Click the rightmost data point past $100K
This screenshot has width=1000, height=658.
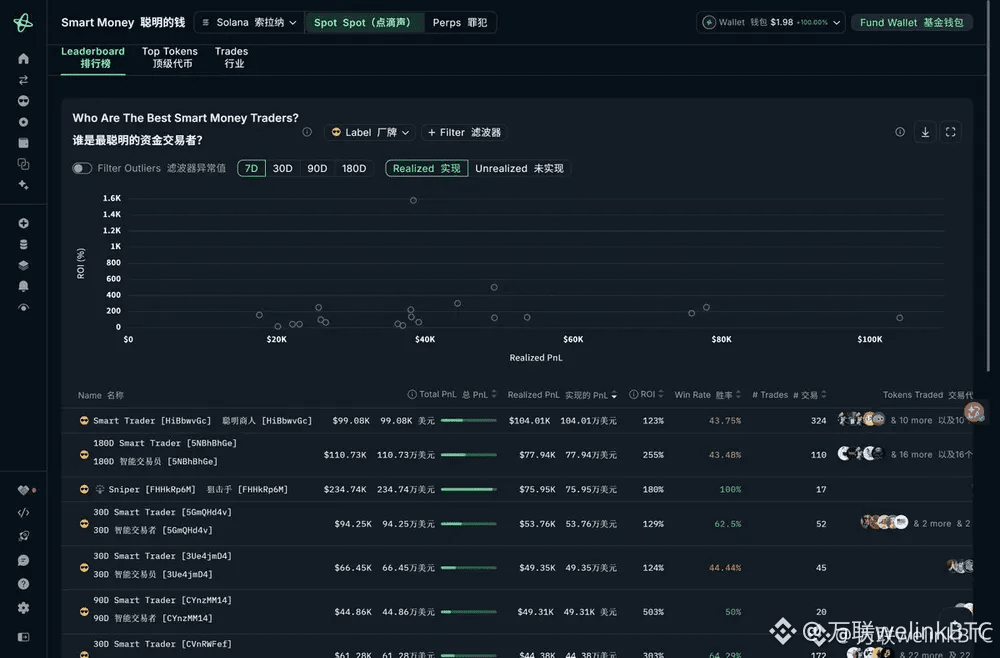(899, 318)
